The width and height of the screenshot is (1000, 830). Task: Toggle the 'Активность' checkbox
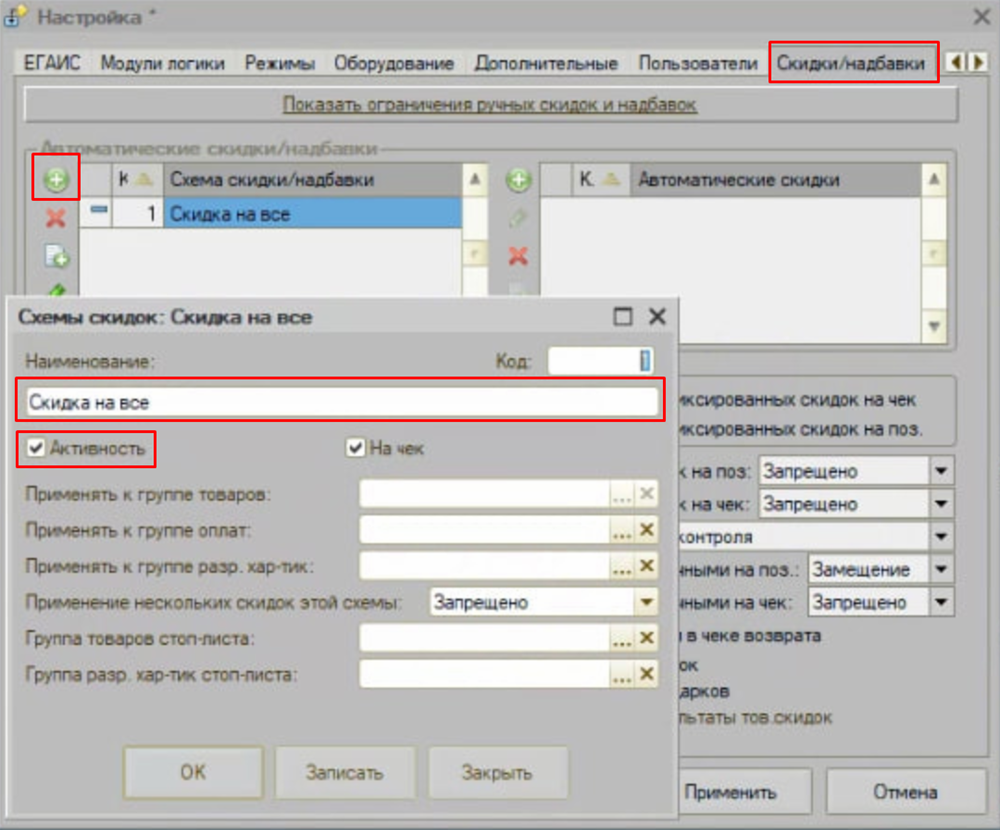coord(37,449)
